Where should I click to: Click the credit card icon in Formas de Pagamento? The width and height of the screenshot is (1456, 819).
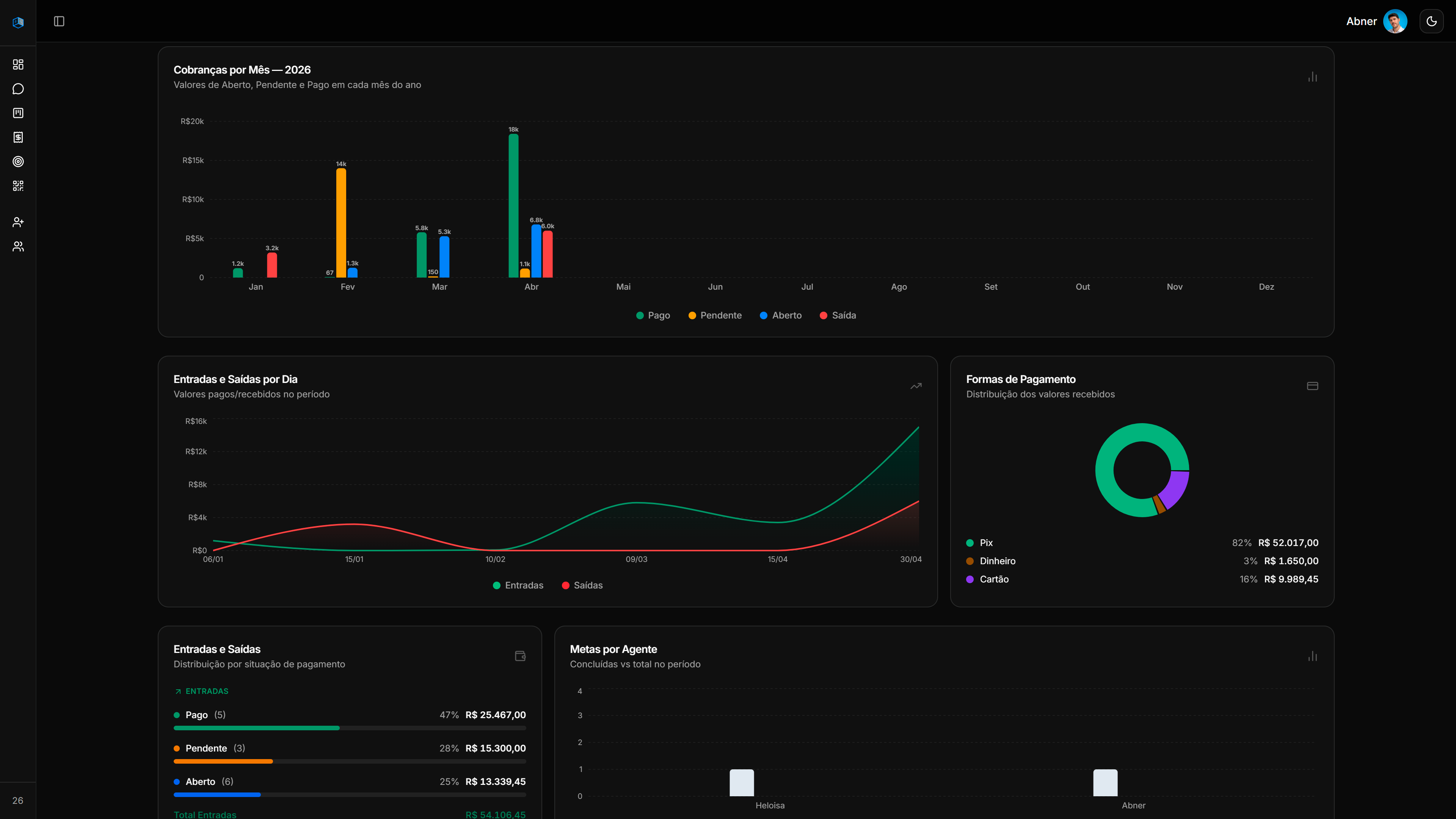point(1312,386)
